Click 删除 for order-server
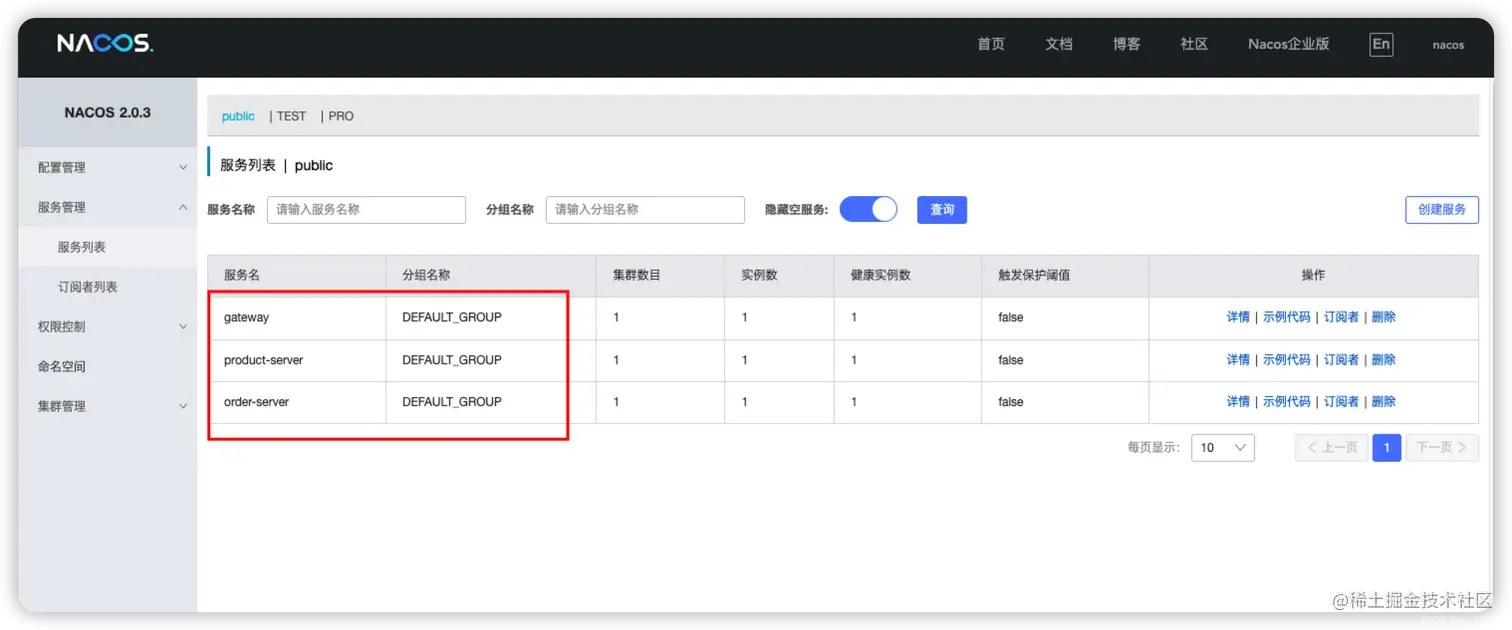 point(1384,402)
